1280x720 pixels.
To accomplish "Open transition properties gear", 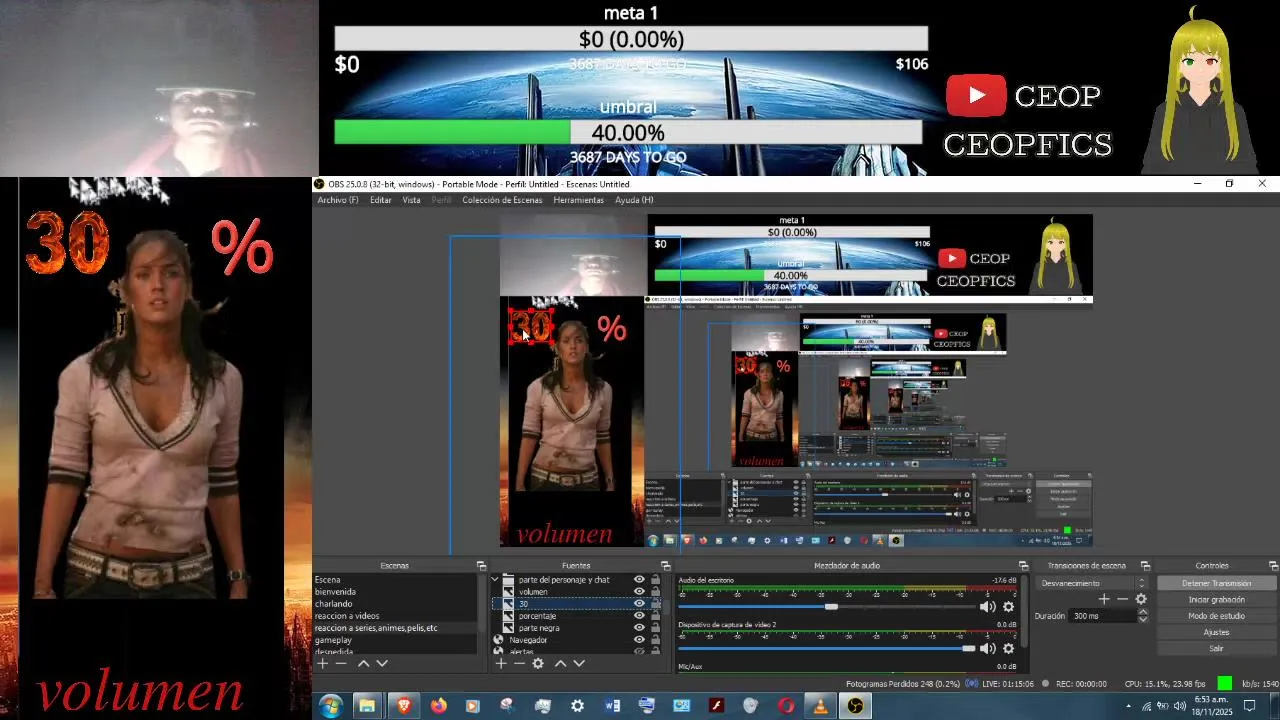I will (1141, 599).
